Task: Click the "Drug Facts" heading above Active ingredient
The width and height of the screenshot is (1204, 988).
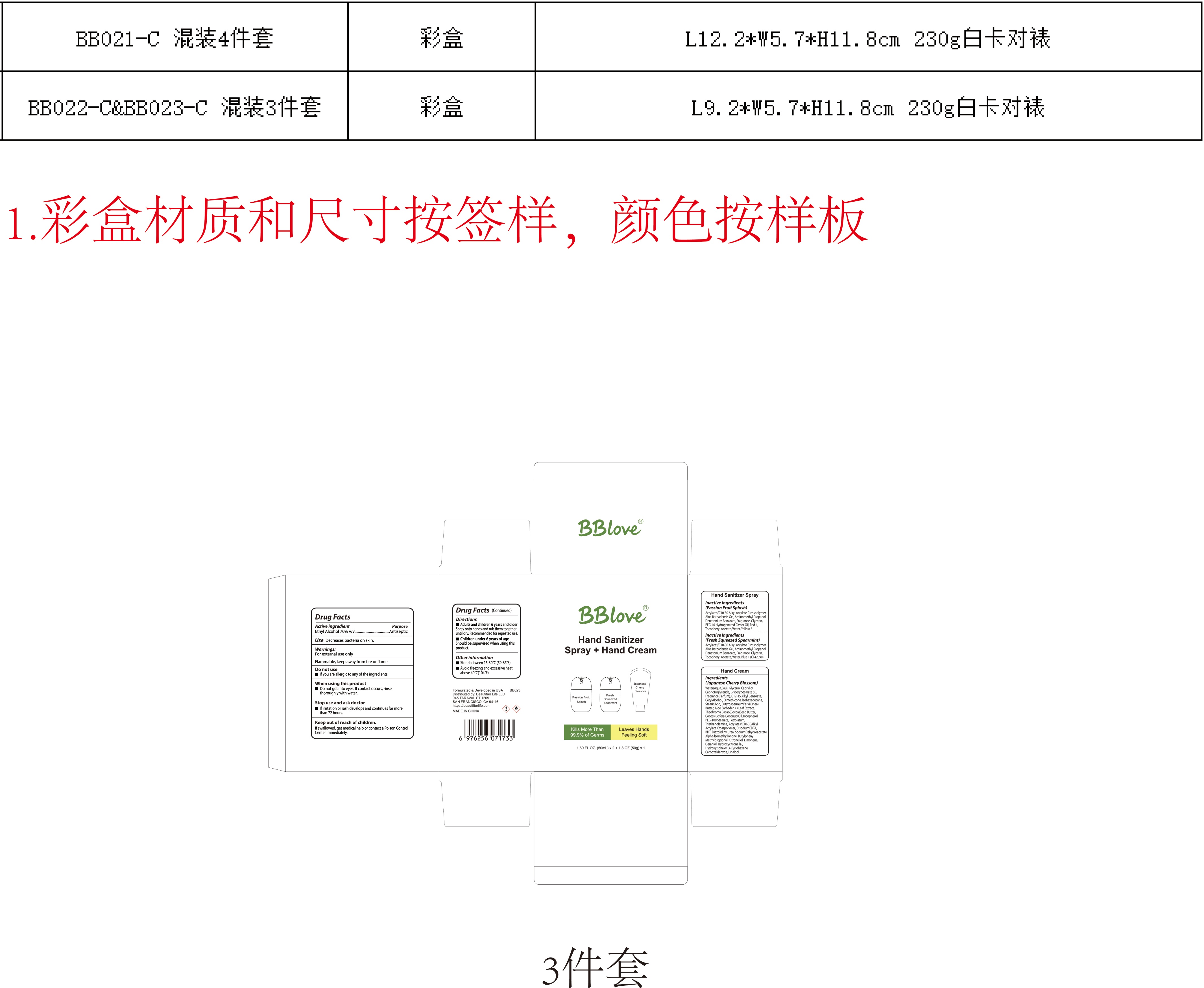Action: 333,617
